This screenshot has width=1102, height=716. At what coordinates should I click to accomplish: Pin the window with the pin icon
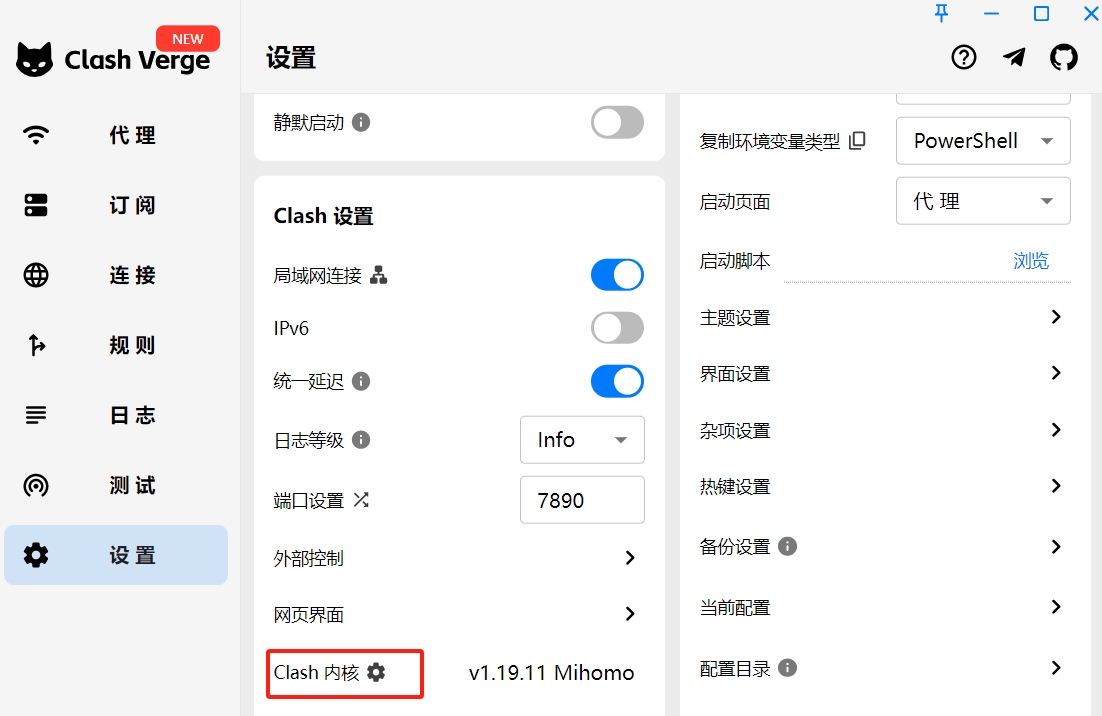(941, 13)
